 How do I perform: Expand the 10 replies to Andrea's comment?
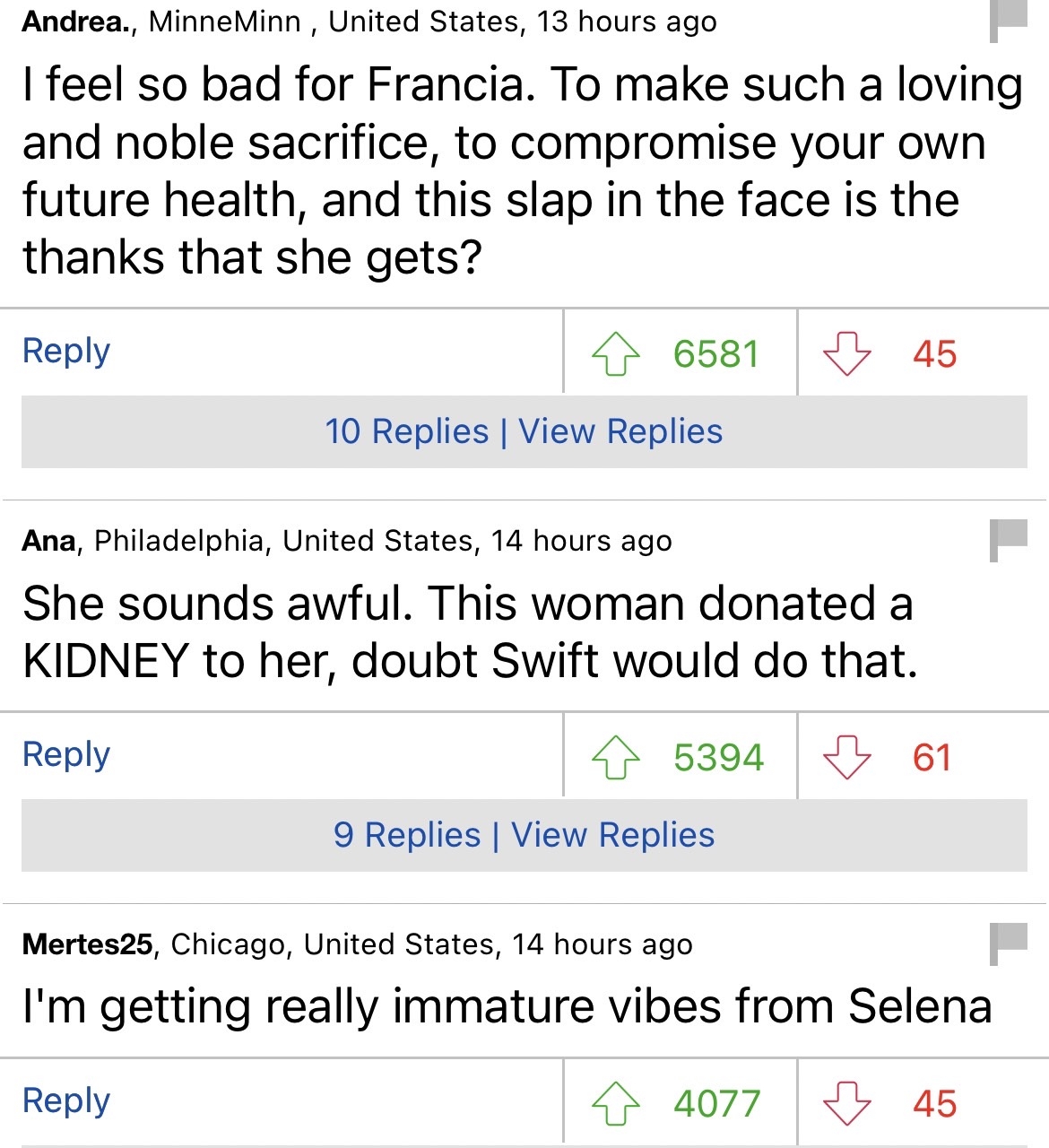click(x=524, y=431)
